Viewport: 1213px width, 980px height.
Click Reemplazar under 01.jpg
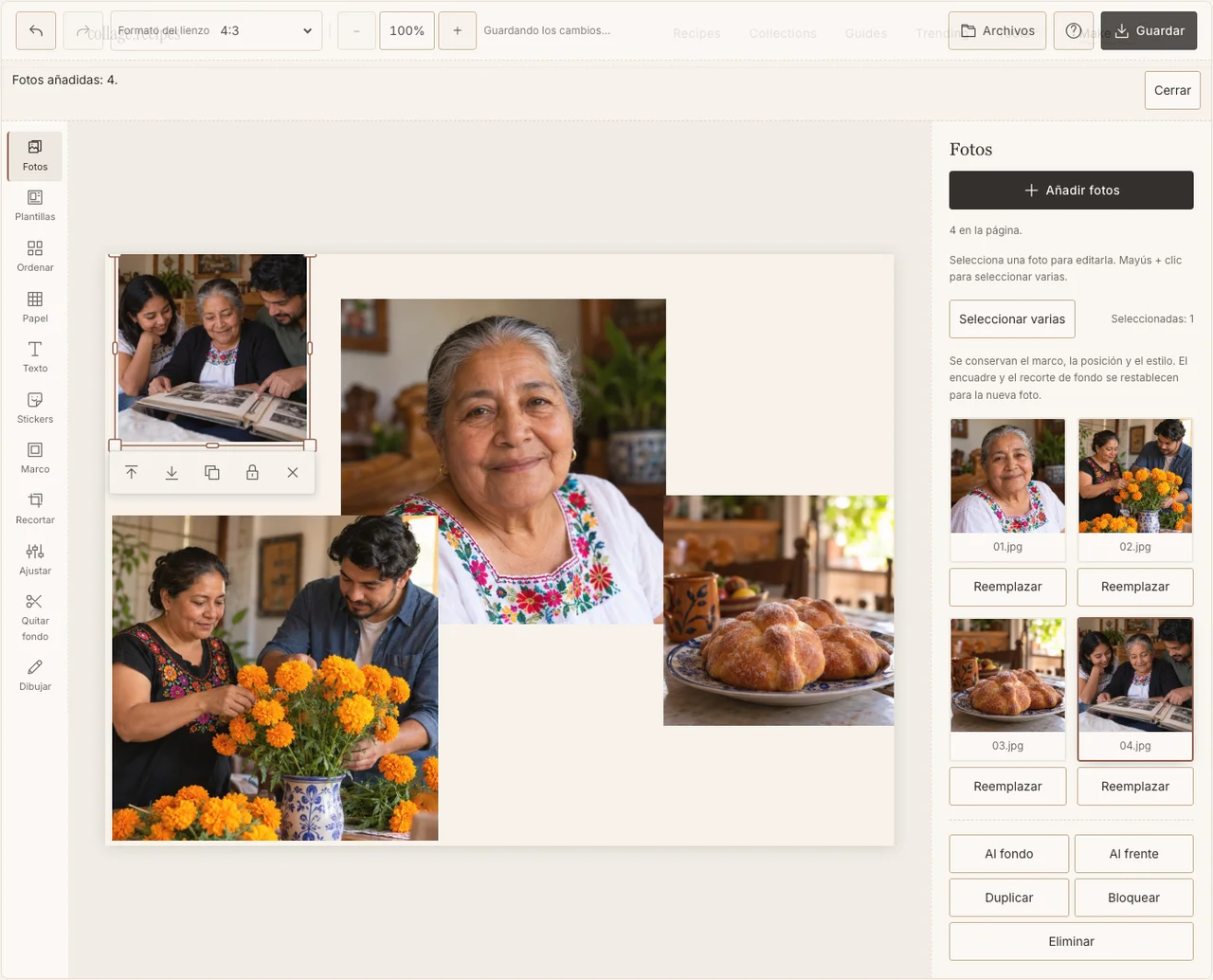pyautogui.click(x=1007, y=587)
